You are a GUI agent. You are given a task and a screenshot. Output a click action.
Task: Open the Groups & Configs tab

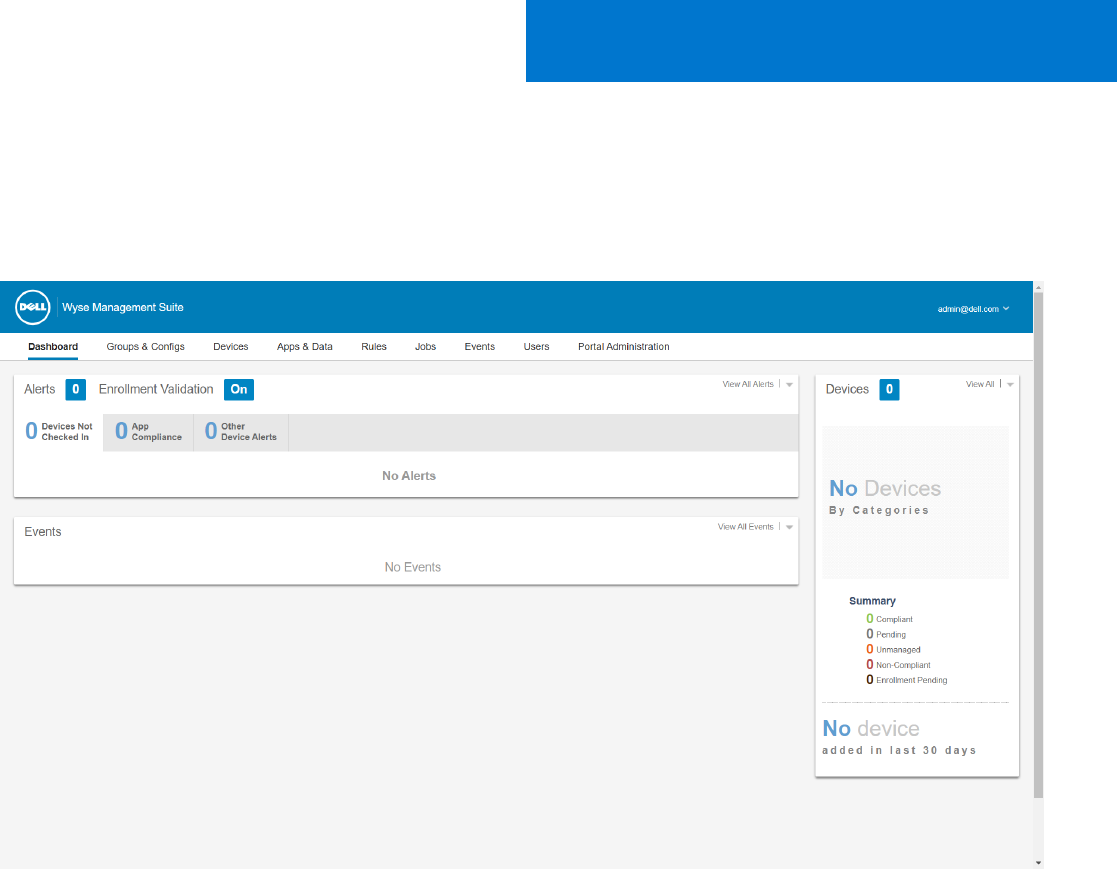point(145,347)
